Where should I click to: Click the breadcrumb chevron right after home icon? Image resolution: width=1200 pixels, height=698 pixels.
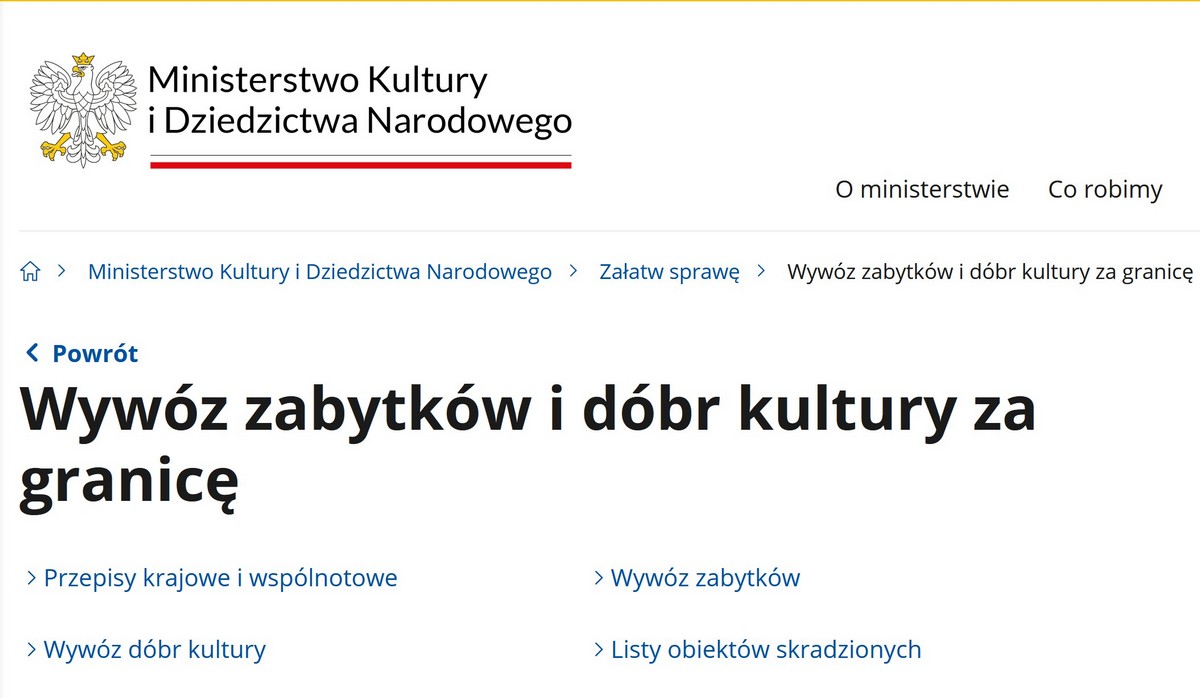62,272
